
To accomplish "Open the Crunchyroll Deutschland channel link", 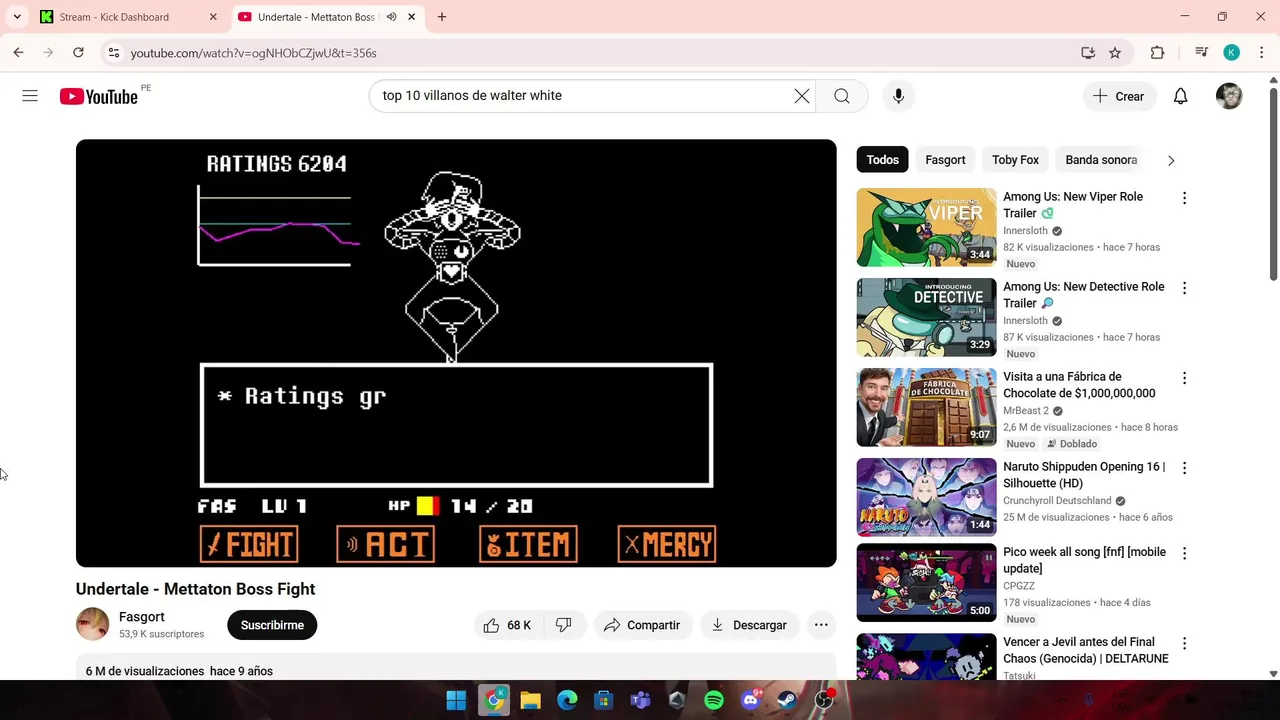I will pyautogui.click(x=1057, y=501).
